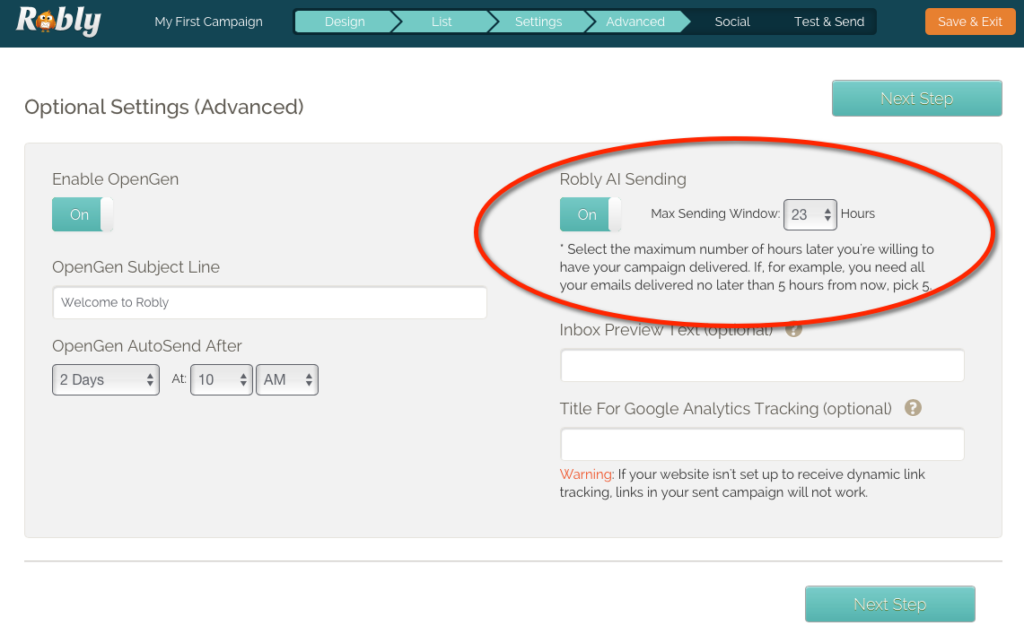Viewport: 1024px width, 643px height.
Task: Go to the List step
Action: [441, 22]
